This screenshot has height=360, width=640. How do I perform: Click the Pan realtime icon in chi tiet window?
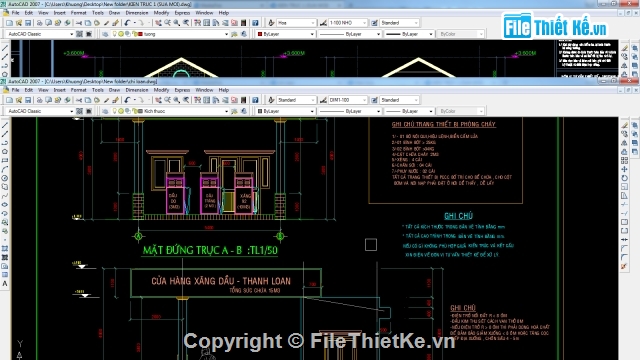point(158,100)
